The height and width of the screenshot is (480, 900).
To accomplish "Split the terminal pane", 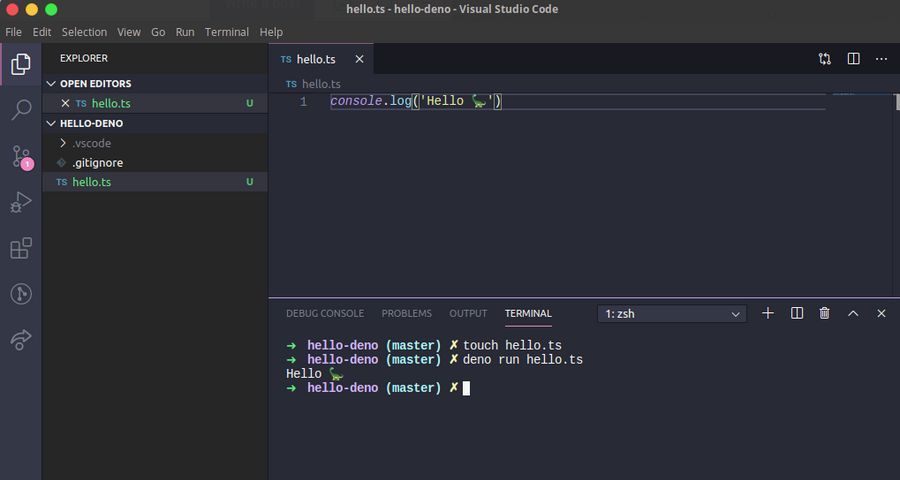I will tap(797, 313).
